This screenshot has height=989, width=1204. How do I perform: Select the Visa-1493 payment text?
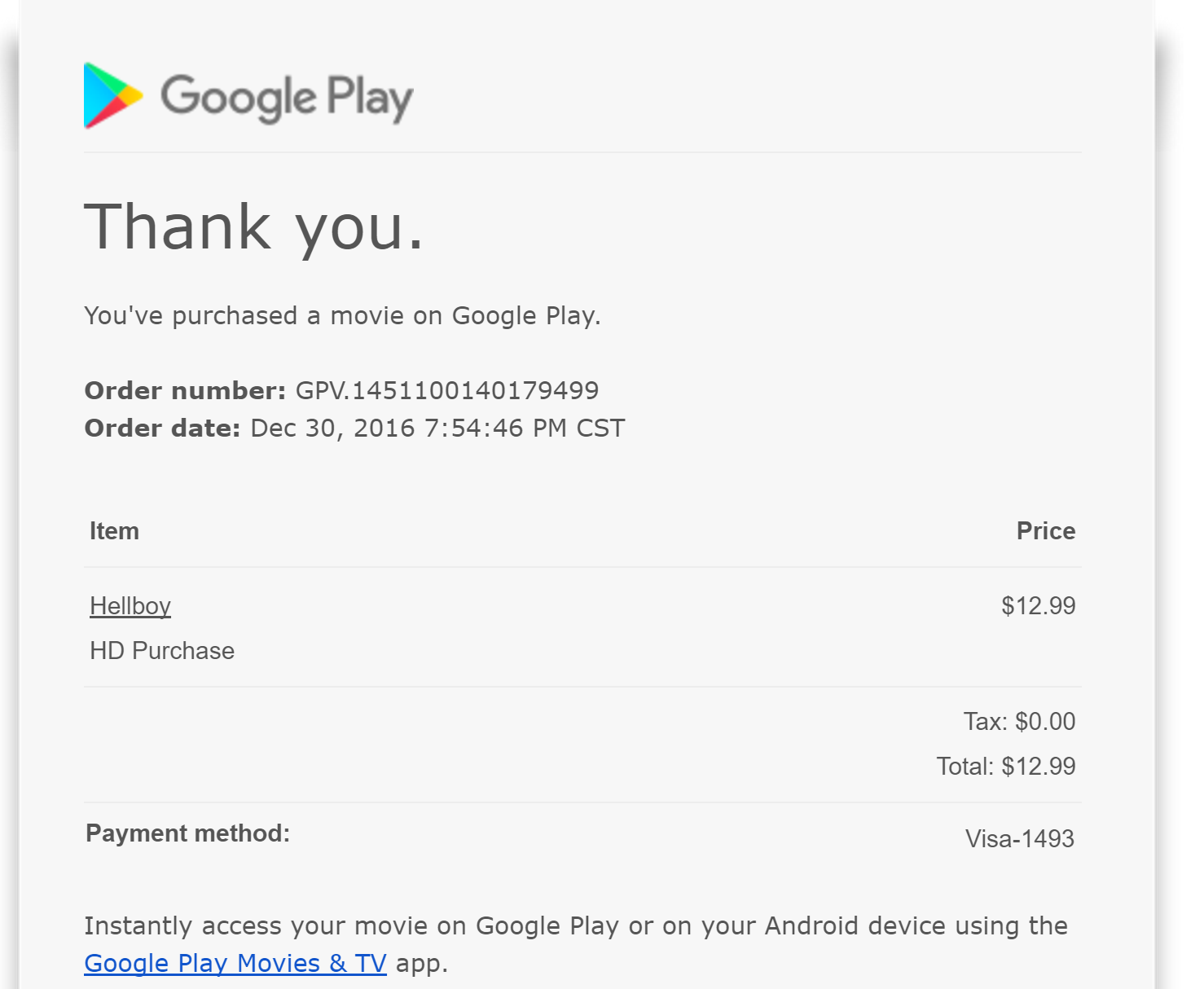1020,839
